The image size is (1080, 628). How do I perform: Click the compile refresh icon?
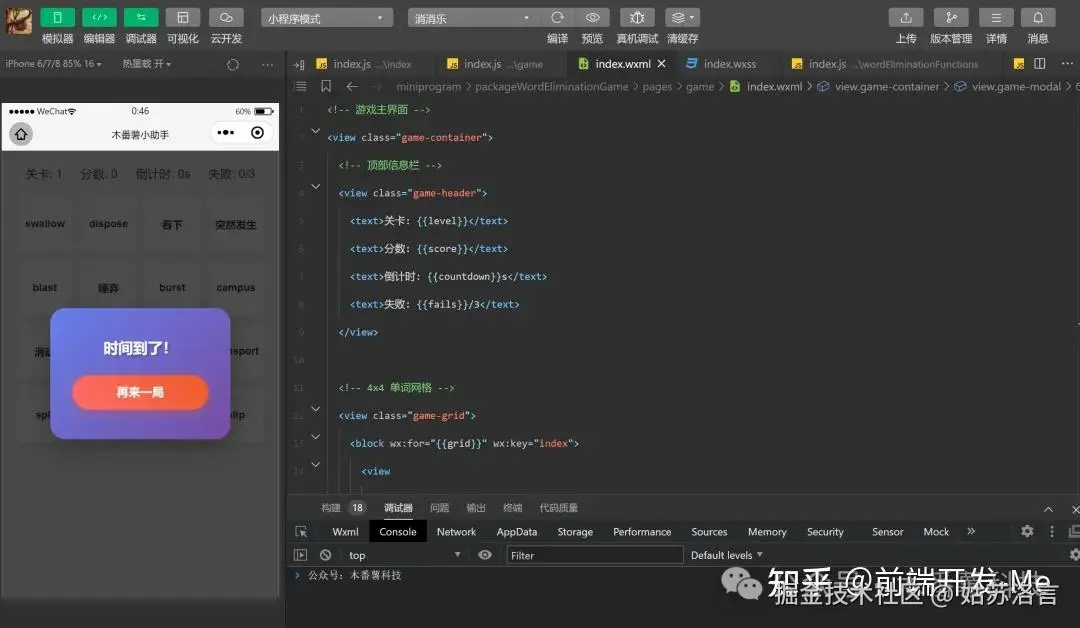tap(557, 17)
